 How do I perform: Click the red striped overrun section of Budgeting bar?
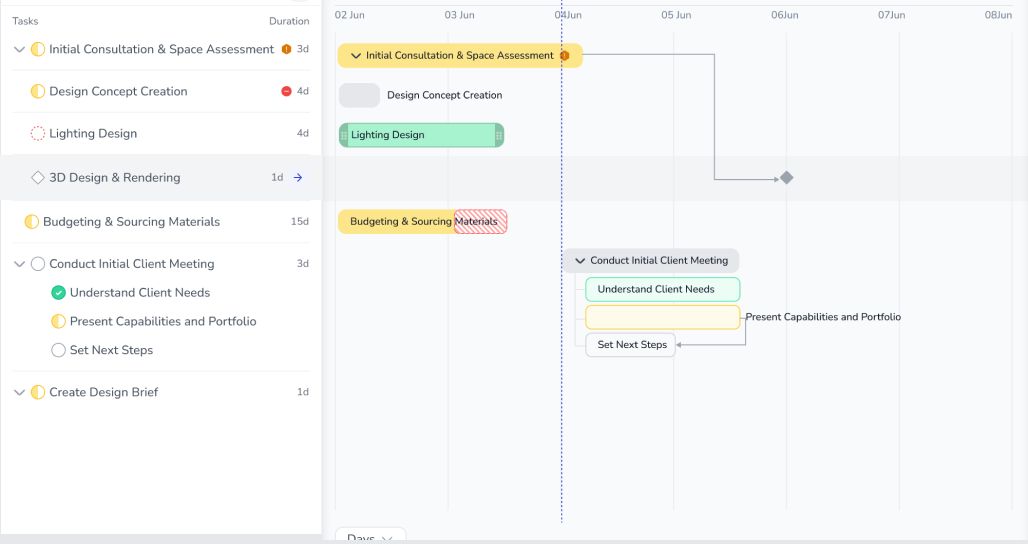[481, 222]
